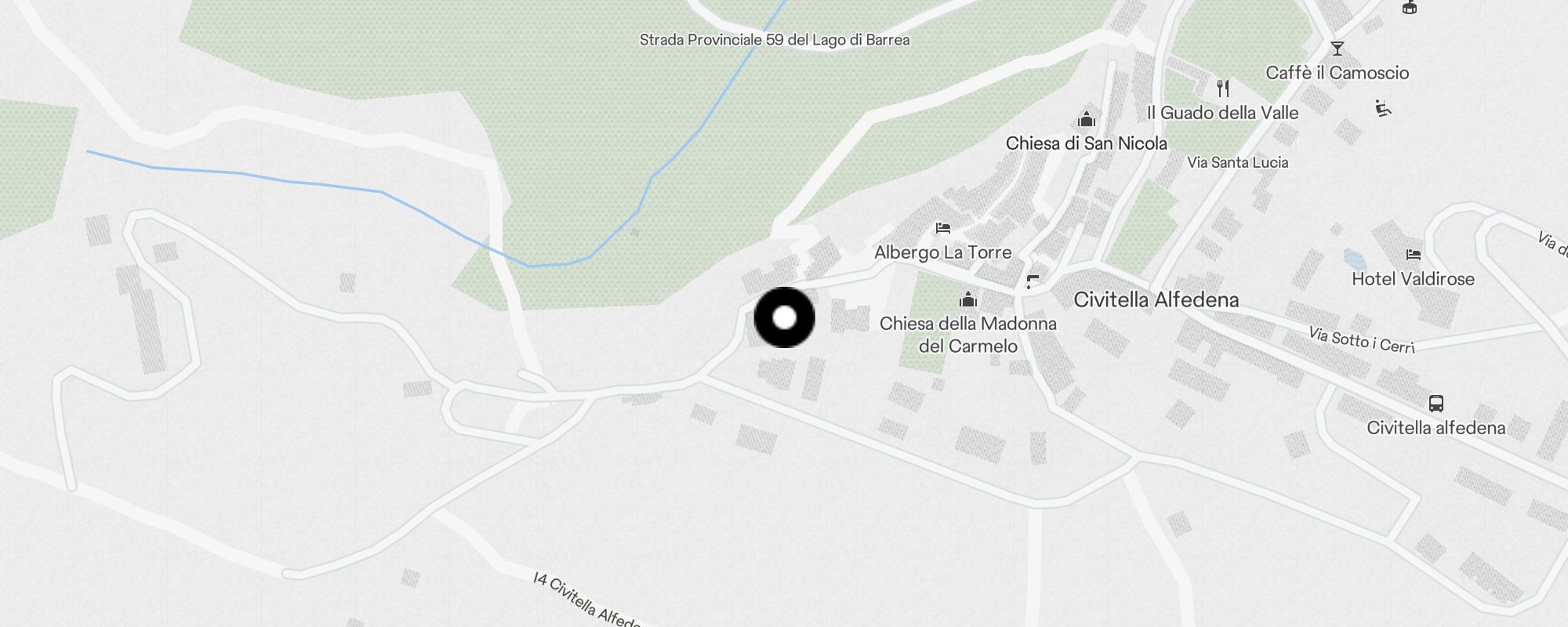
Task: Click the Hotel Valdirose bed icon
Action: pos(1414,255)
